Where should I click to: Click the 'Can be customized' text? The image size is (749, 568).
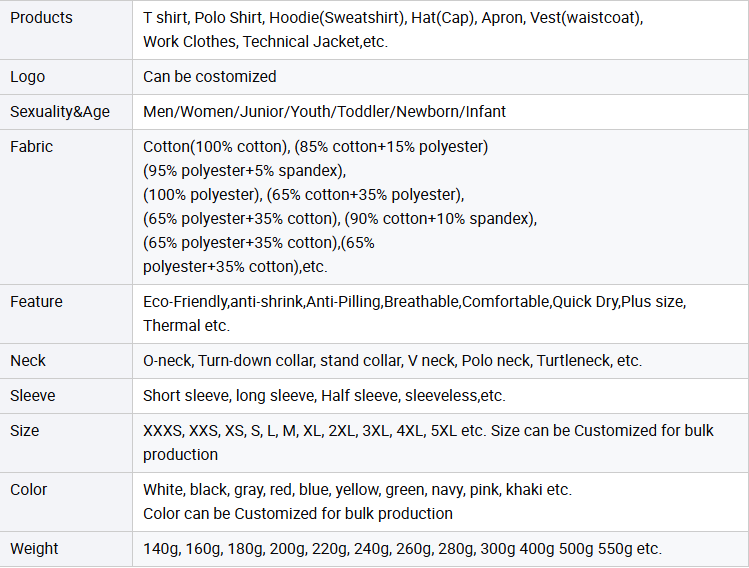(209, 77)
